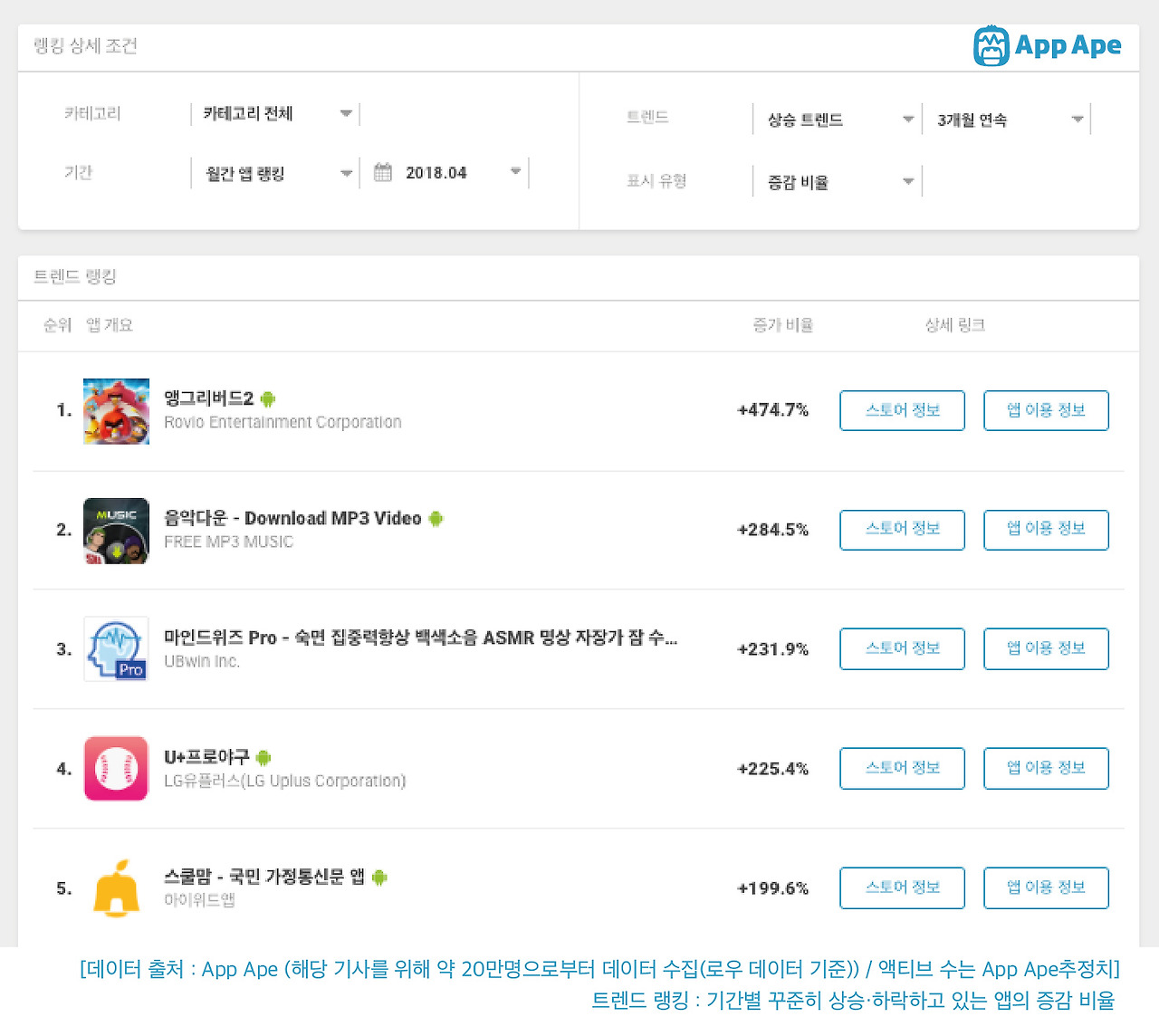Click 스토어 정보 for 앵그리버드2

click(x=903, y=410)
